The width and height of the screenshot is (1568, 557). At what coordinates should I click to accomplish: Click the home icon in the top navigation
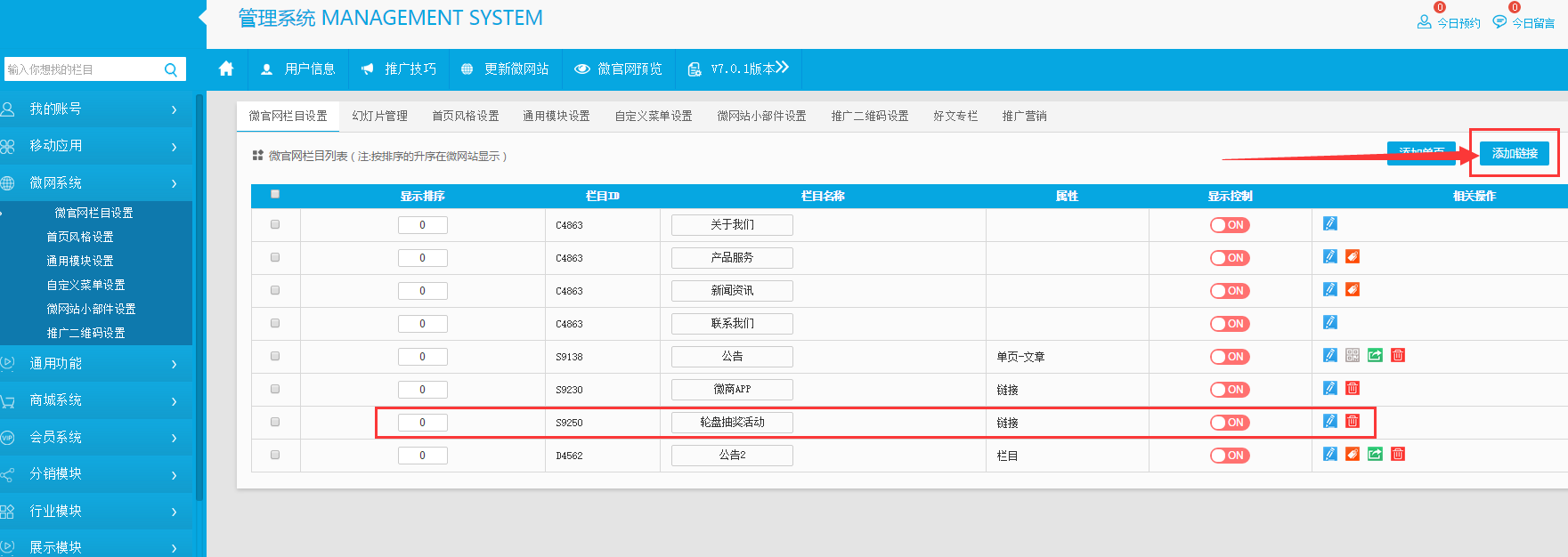pyautogui.click(x=226, y=69)
